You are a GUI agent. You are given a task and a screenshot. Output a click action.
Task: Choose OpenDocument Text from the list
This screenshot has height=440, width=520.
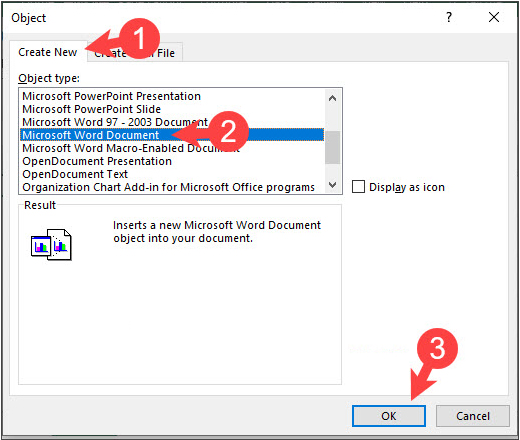172,174
